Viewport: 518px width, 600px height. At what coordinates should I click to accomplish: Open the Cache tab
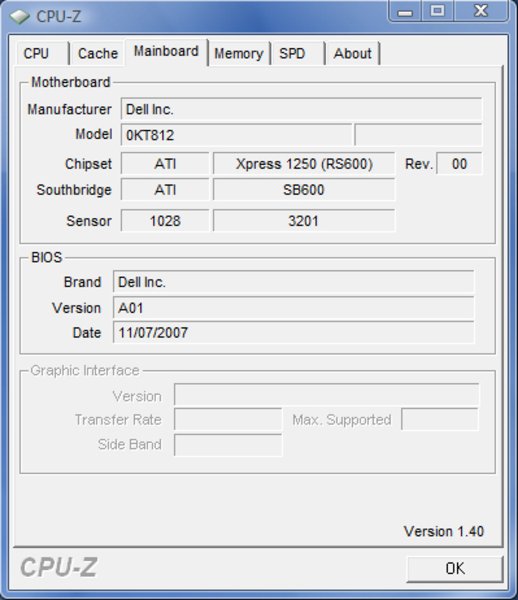[x=98, y=53]
